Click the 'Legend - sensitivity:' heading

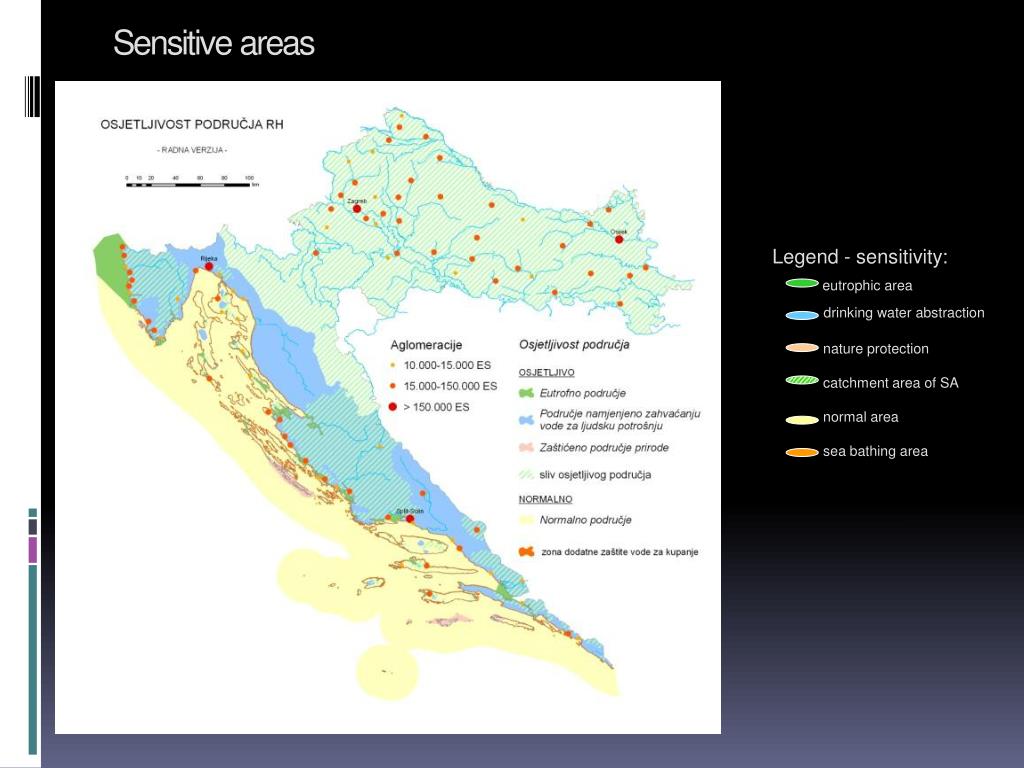[x=859, y=257]
